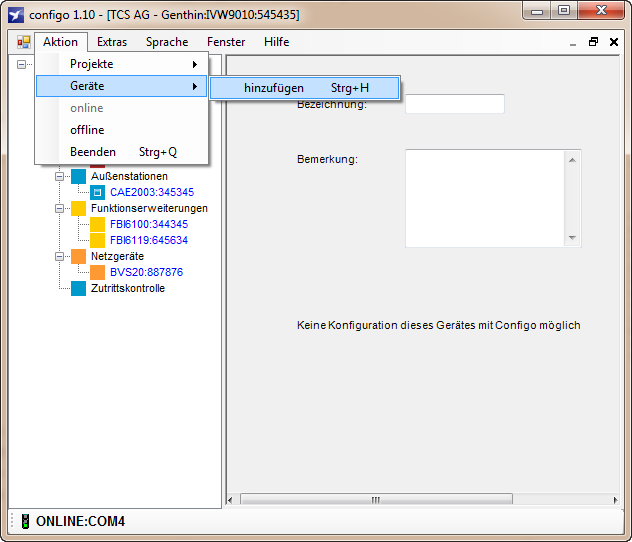Viewport: 632px width, 542px height.
Task: Collapse the Netzgeräte tree node
Action: coord(60,256)
